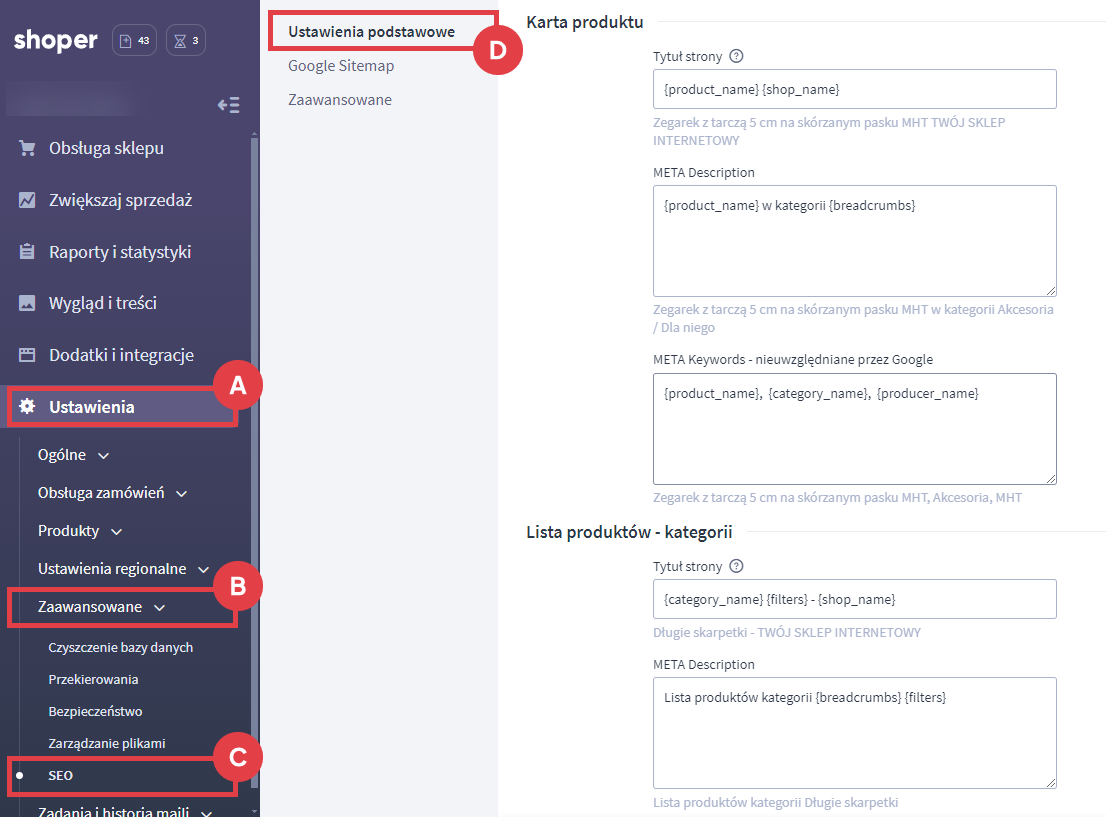Click the sidebar vertical scrollbar
Viewport: 1106px width, 817px height.
tap(255, 462)
